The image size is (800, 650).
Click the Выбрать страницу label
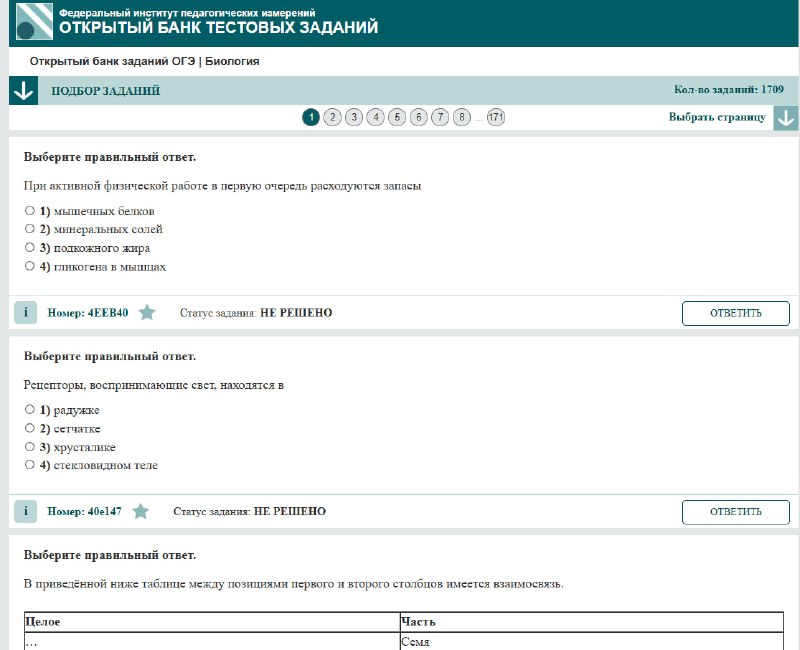pyautogui.click(x=717, y=118)
